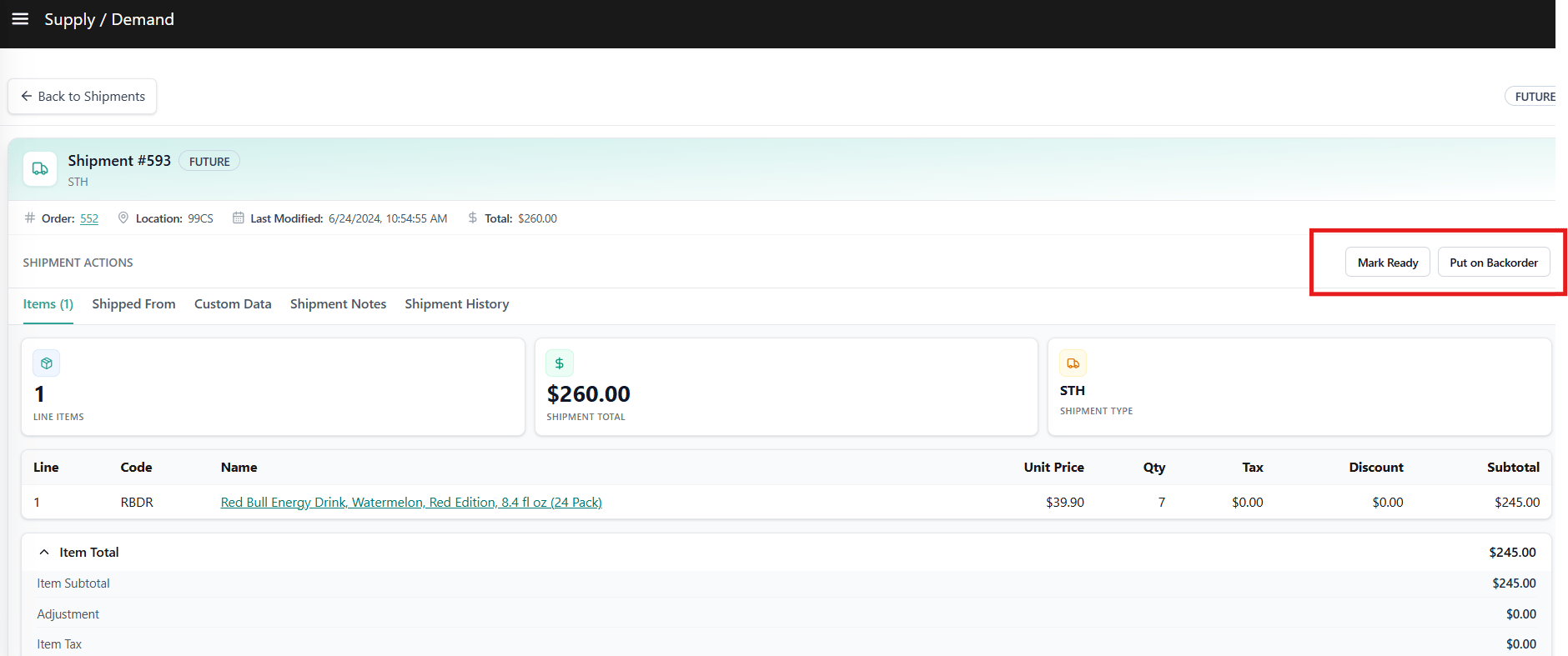Click the Subtotal column header
The image size is (1568, 656).
click(1513, 468)
